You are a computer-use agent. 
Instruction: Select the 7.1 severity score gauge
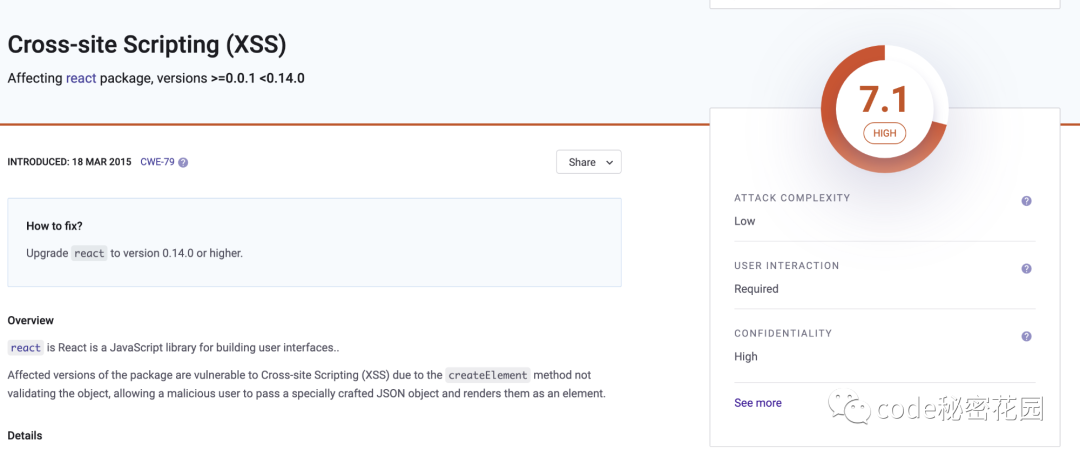(x=884, y=108)
